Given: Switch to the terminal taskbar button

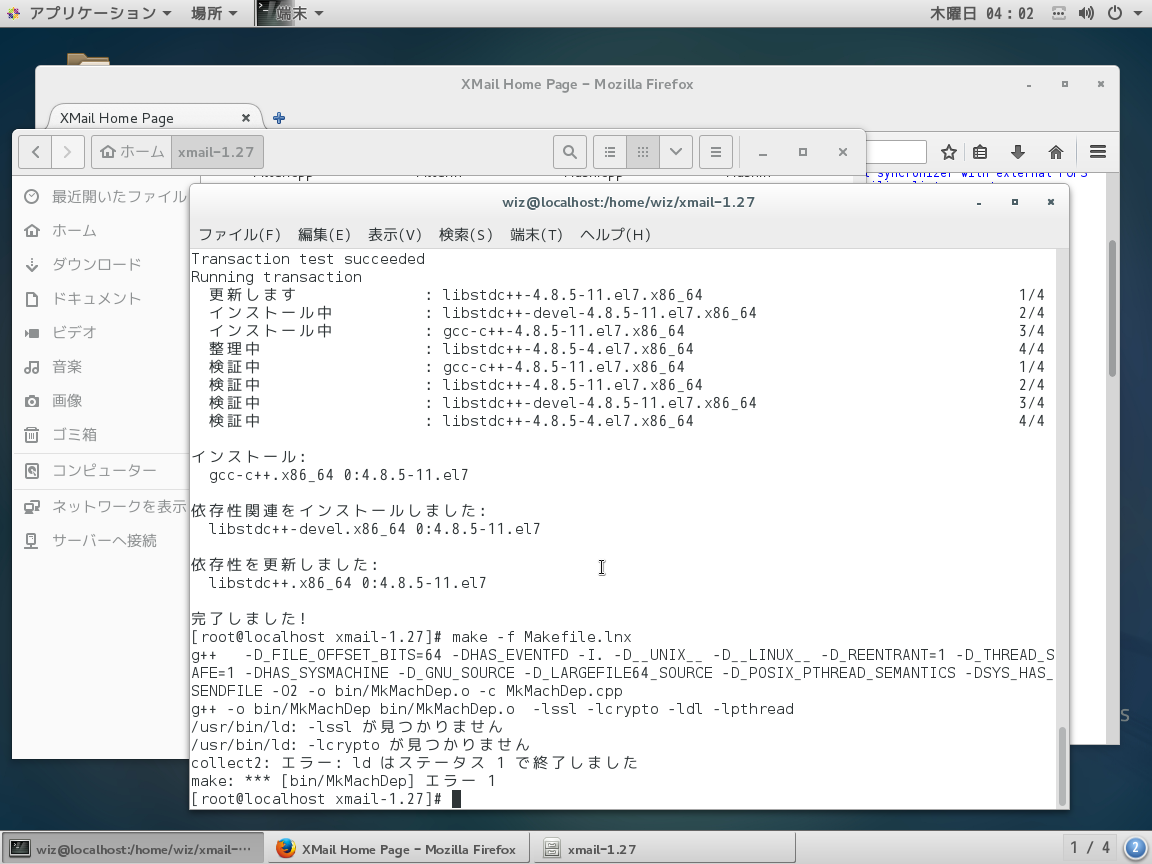Looking at the screenshot, I should tap(132, 849).
